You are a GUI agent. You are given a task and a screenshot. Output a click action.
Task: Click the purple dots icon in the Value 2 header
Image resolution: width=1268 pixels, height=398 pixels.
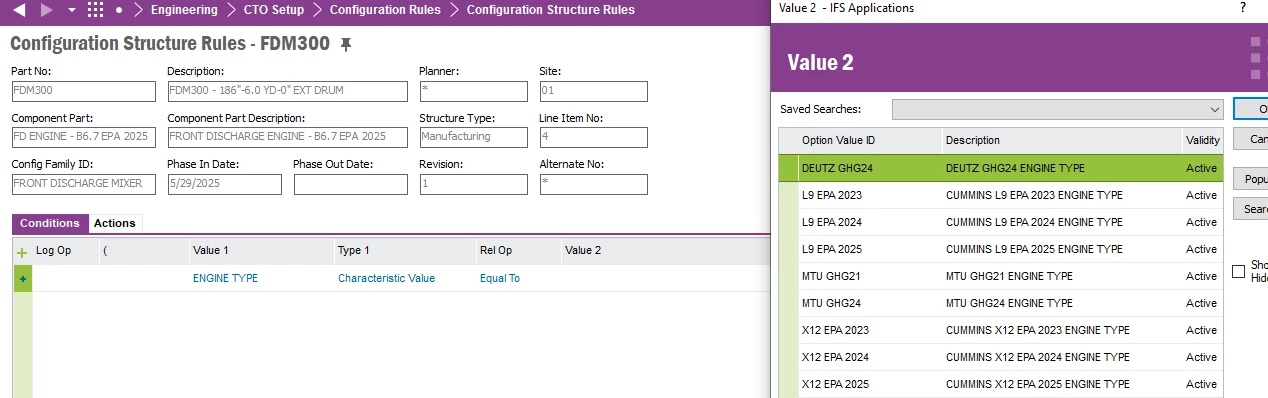click(1255, 58)
